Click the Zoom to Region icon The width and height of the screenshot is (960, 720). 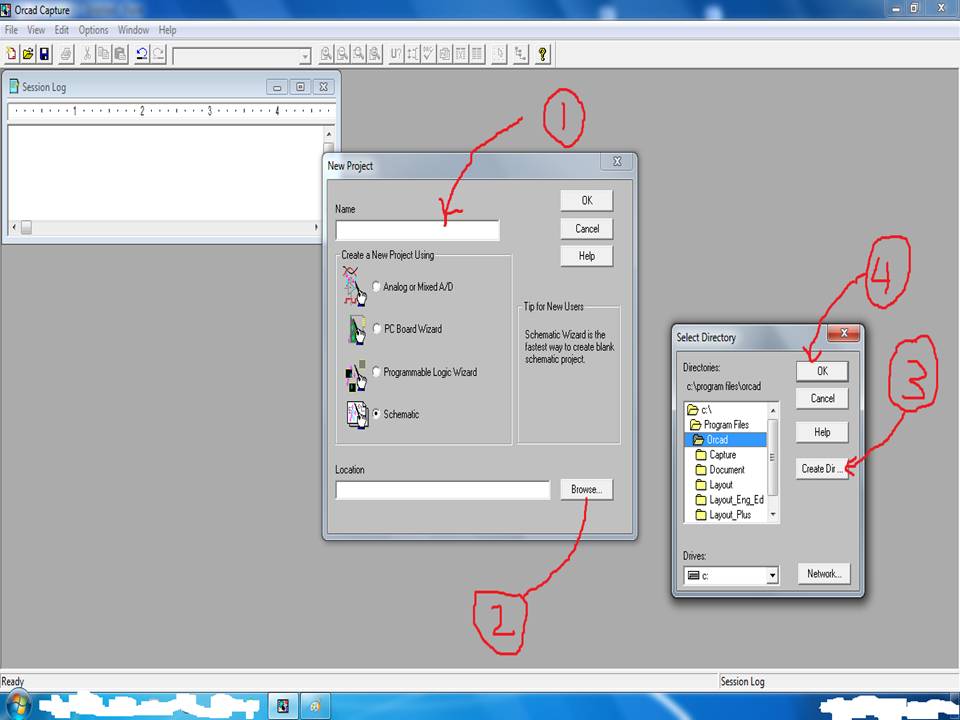[x=359, y=54]
